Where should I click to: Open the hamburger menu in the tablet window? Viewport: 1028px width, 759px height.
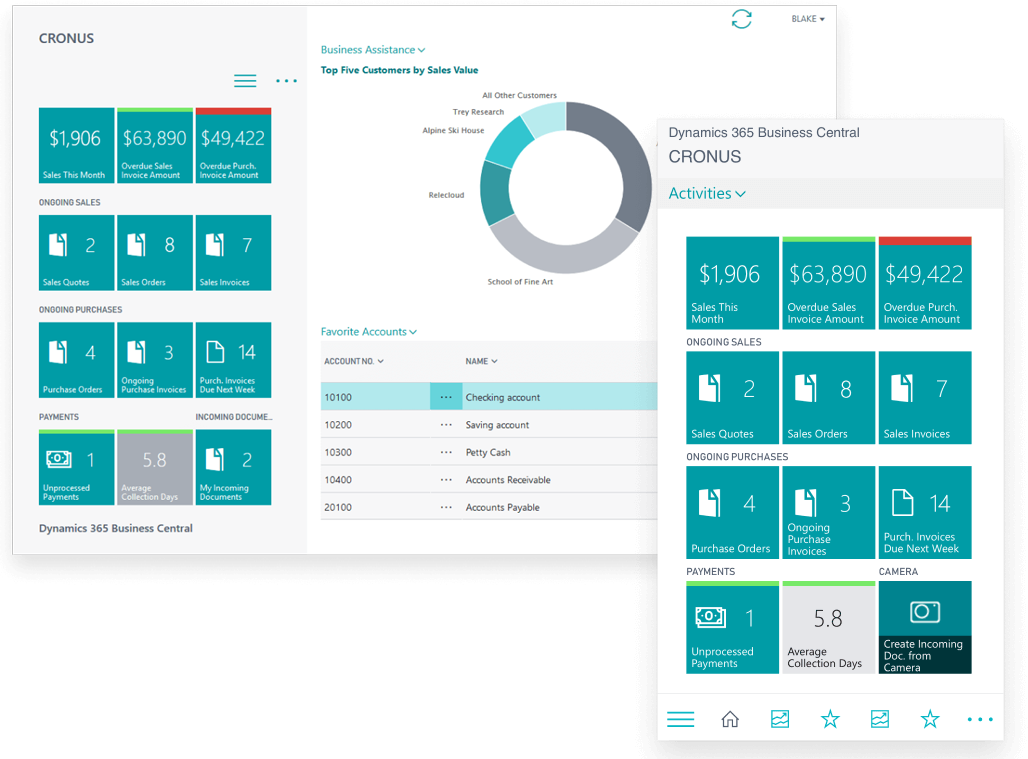point(245,81)
